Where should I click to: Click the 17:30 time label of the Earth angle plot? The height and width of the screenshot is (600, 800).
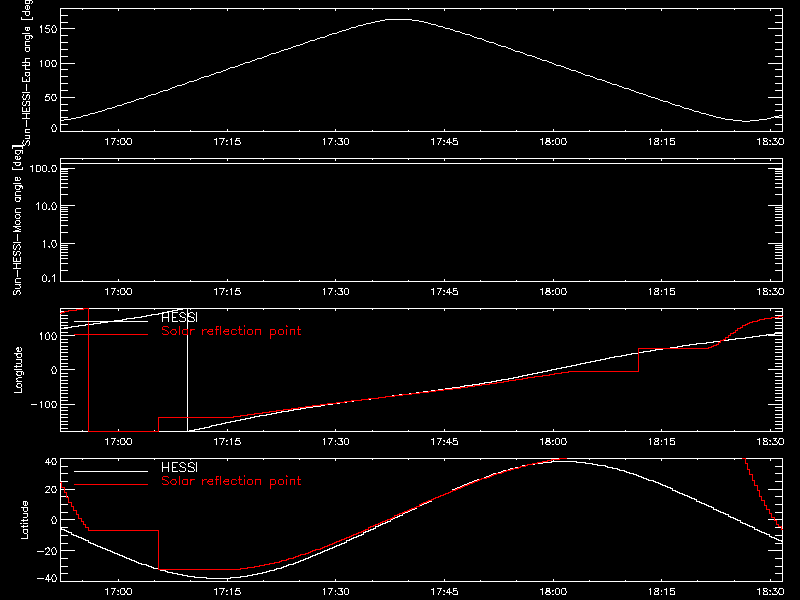point(336,142)
